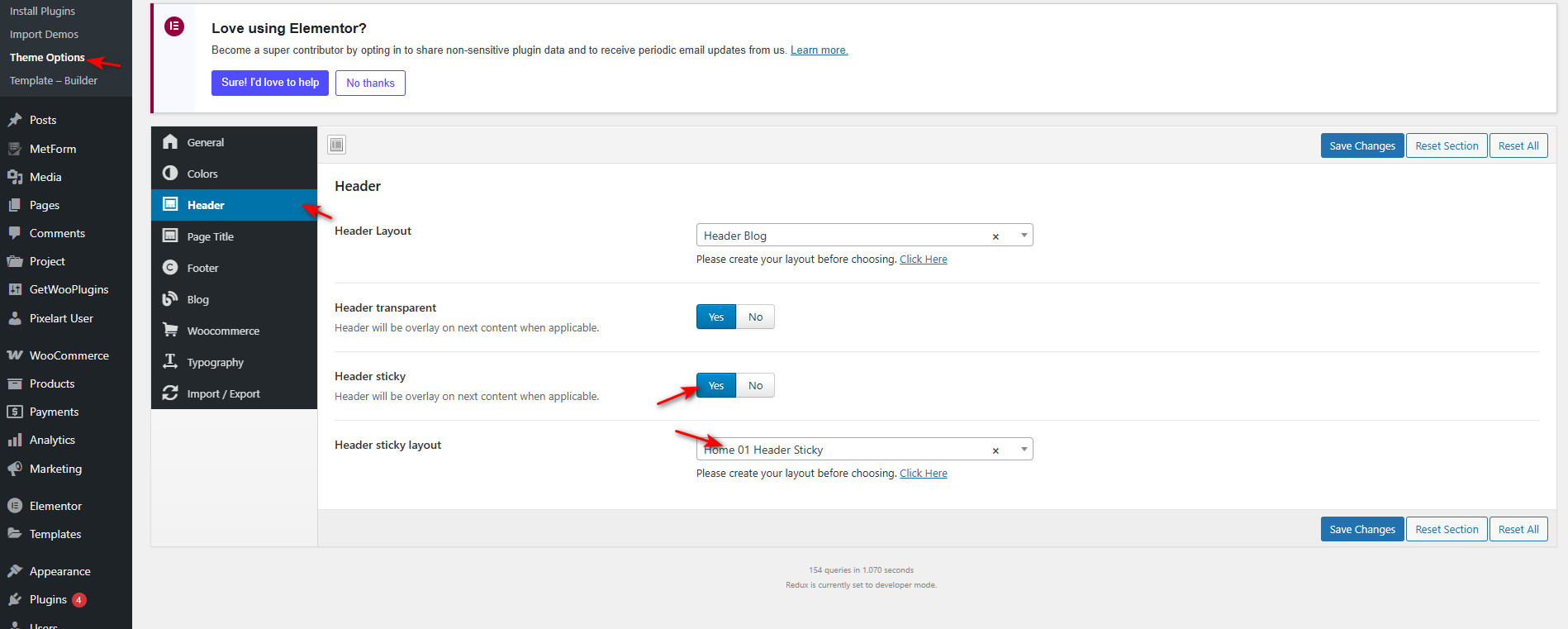The image size is (1568, 629).
Task: Select the Colors contrast icon
Action: [170, 174]
